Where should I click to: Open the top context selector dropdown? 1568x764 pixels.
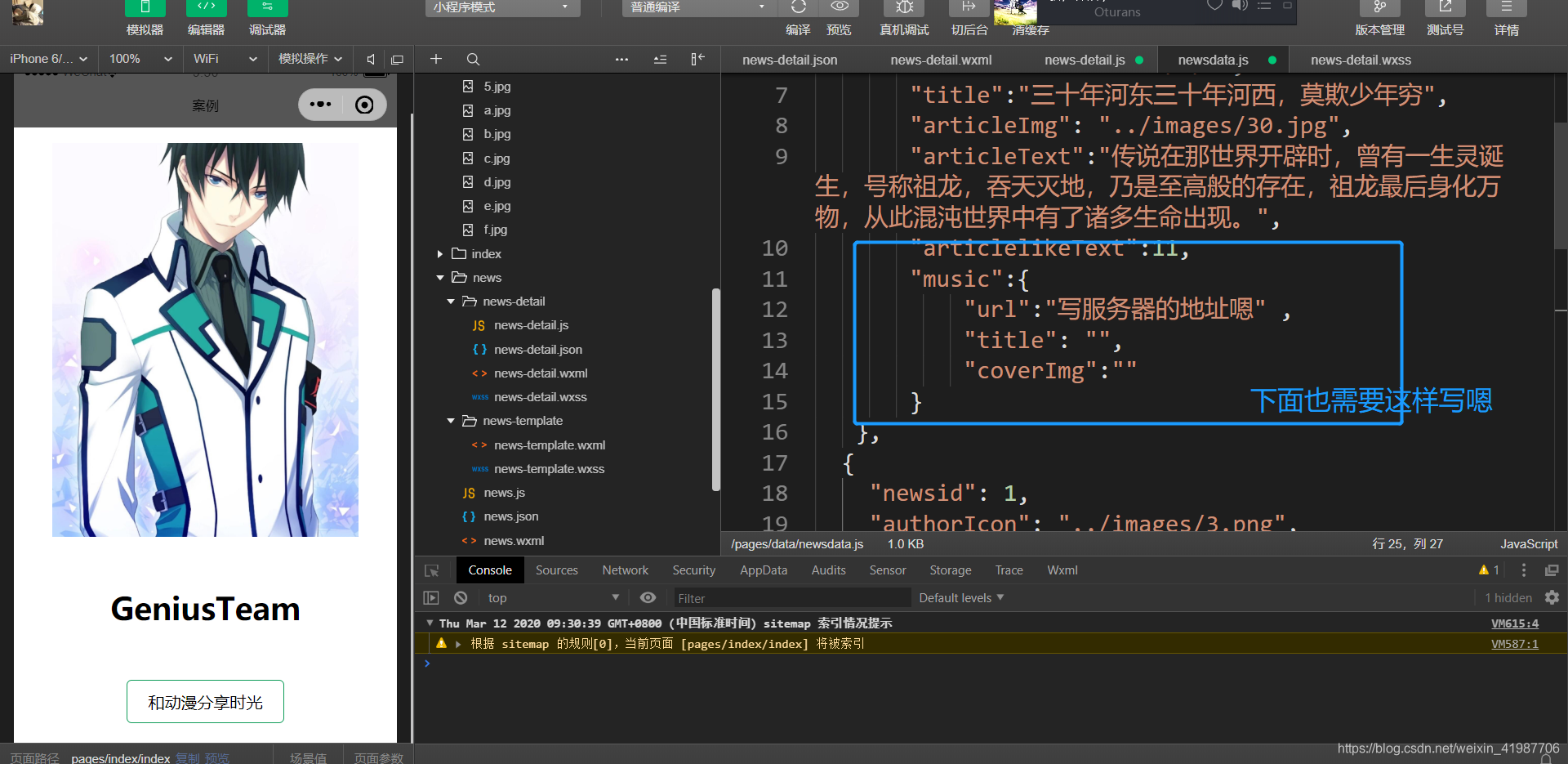pos(553,598)
